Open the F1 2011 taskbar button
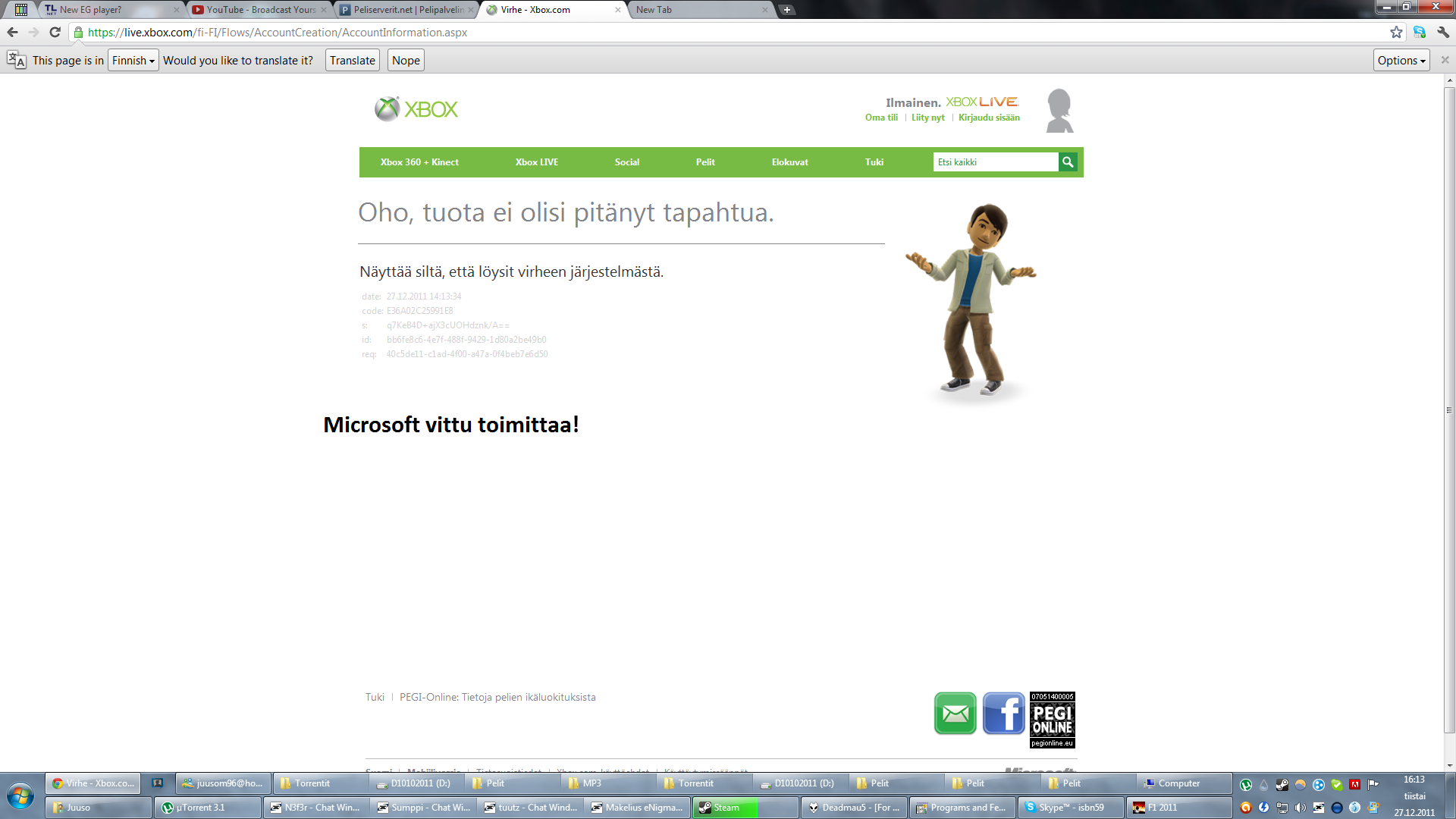 [1178, 808]
